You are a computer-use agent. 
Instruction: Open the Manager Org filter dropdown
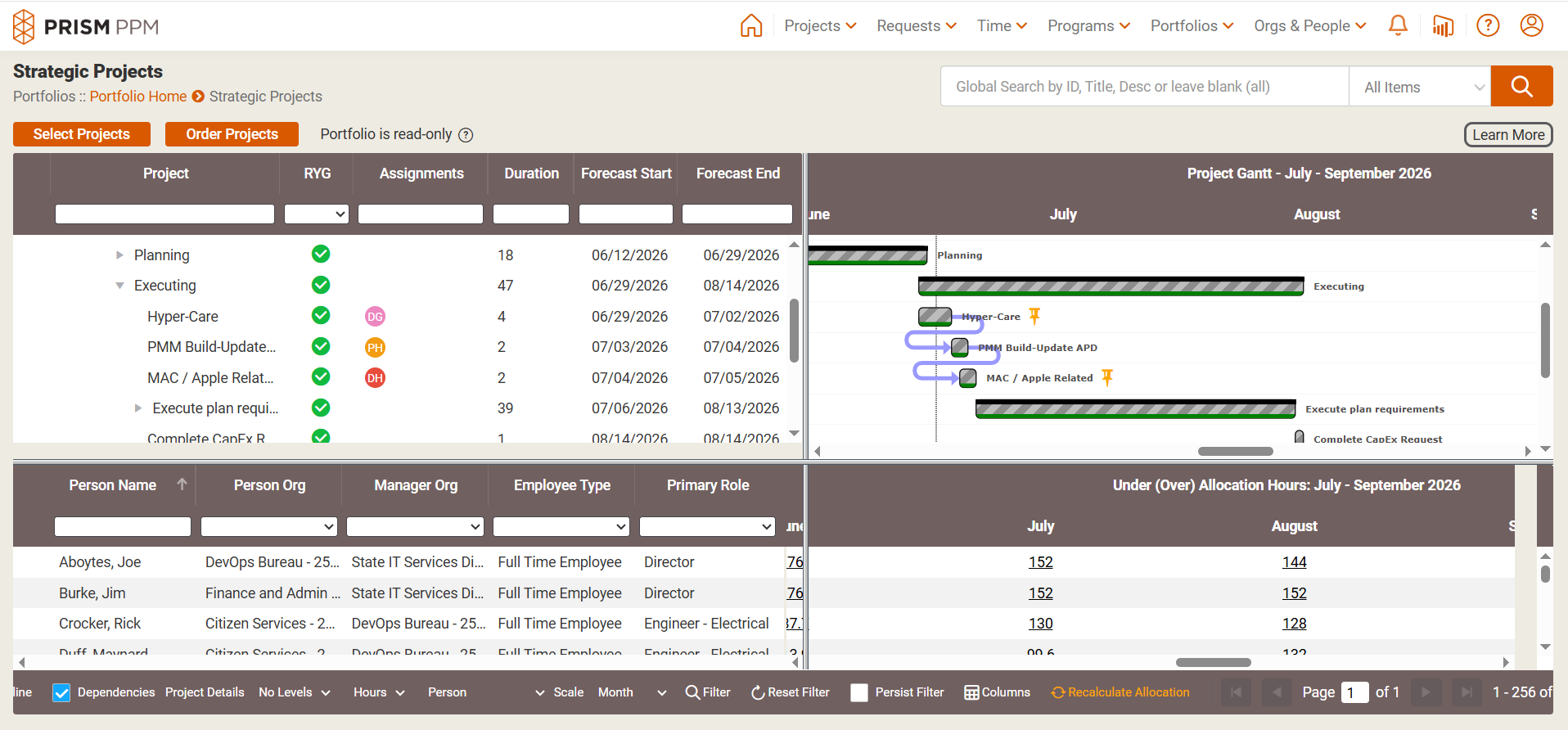click(415, 526)
